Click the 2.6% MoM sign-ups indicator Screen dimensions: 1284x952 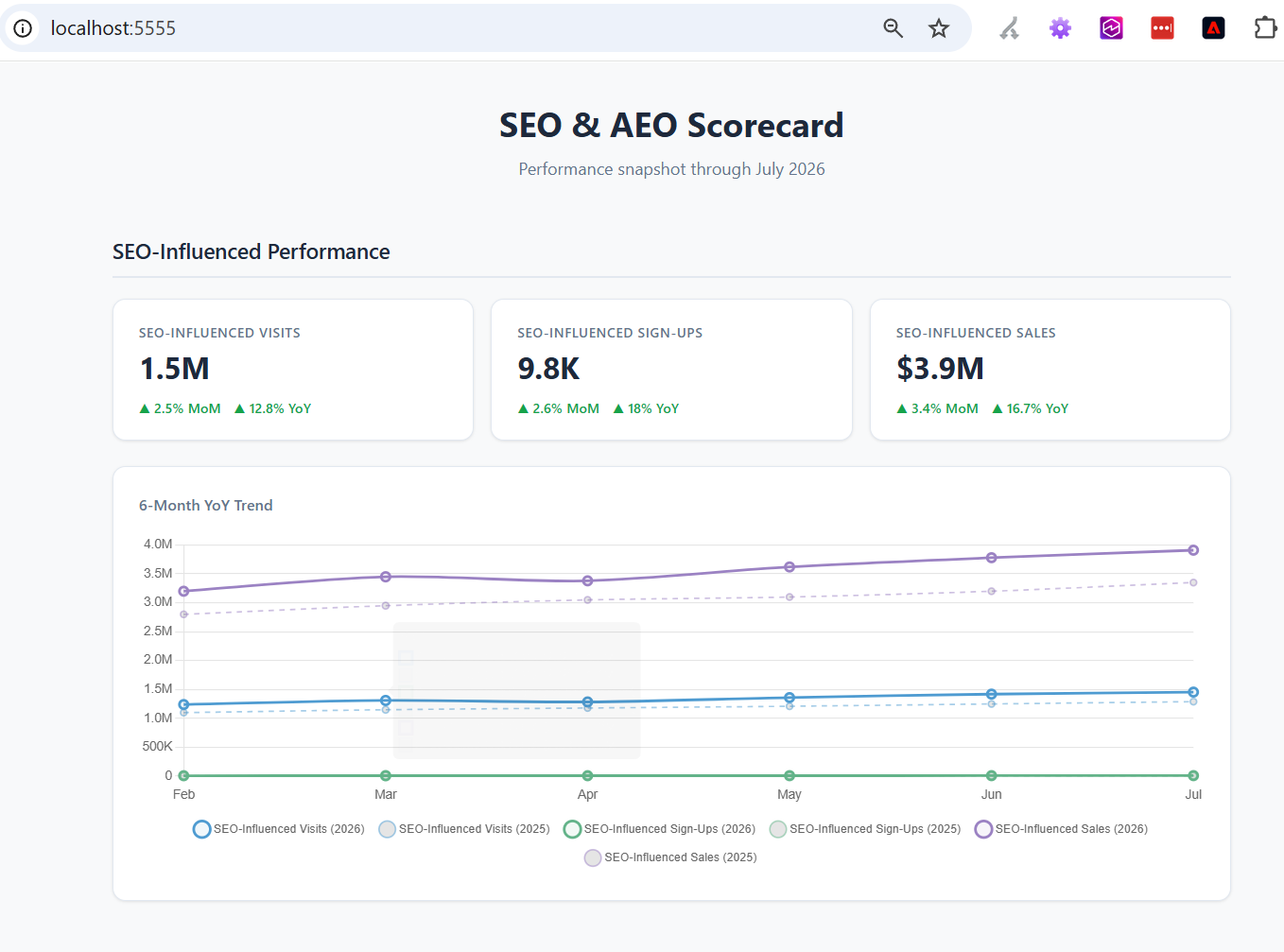(x=559, y=408)
